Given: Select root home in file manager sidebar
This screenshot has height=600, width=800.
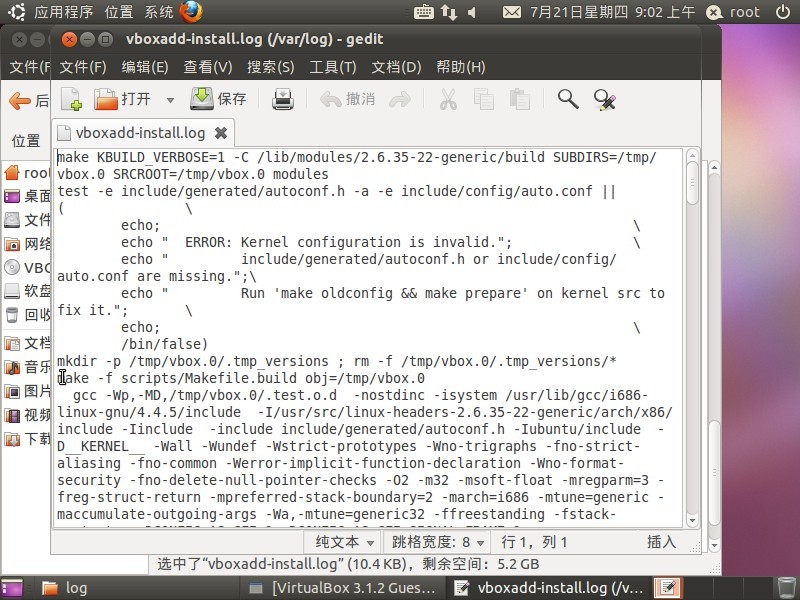Looking at the screenshot, I should tap(27, 173).
